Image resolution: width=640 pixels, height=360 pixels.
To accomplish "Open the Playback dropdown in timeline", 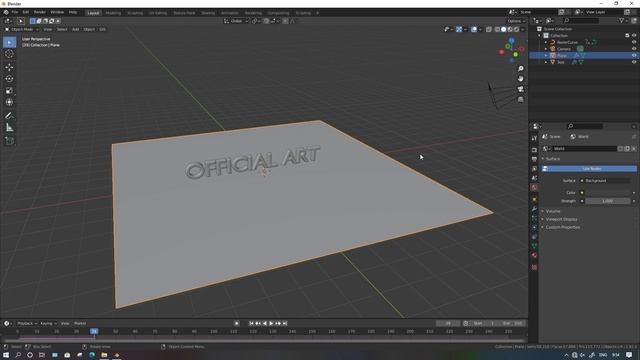I will point(27,323).
